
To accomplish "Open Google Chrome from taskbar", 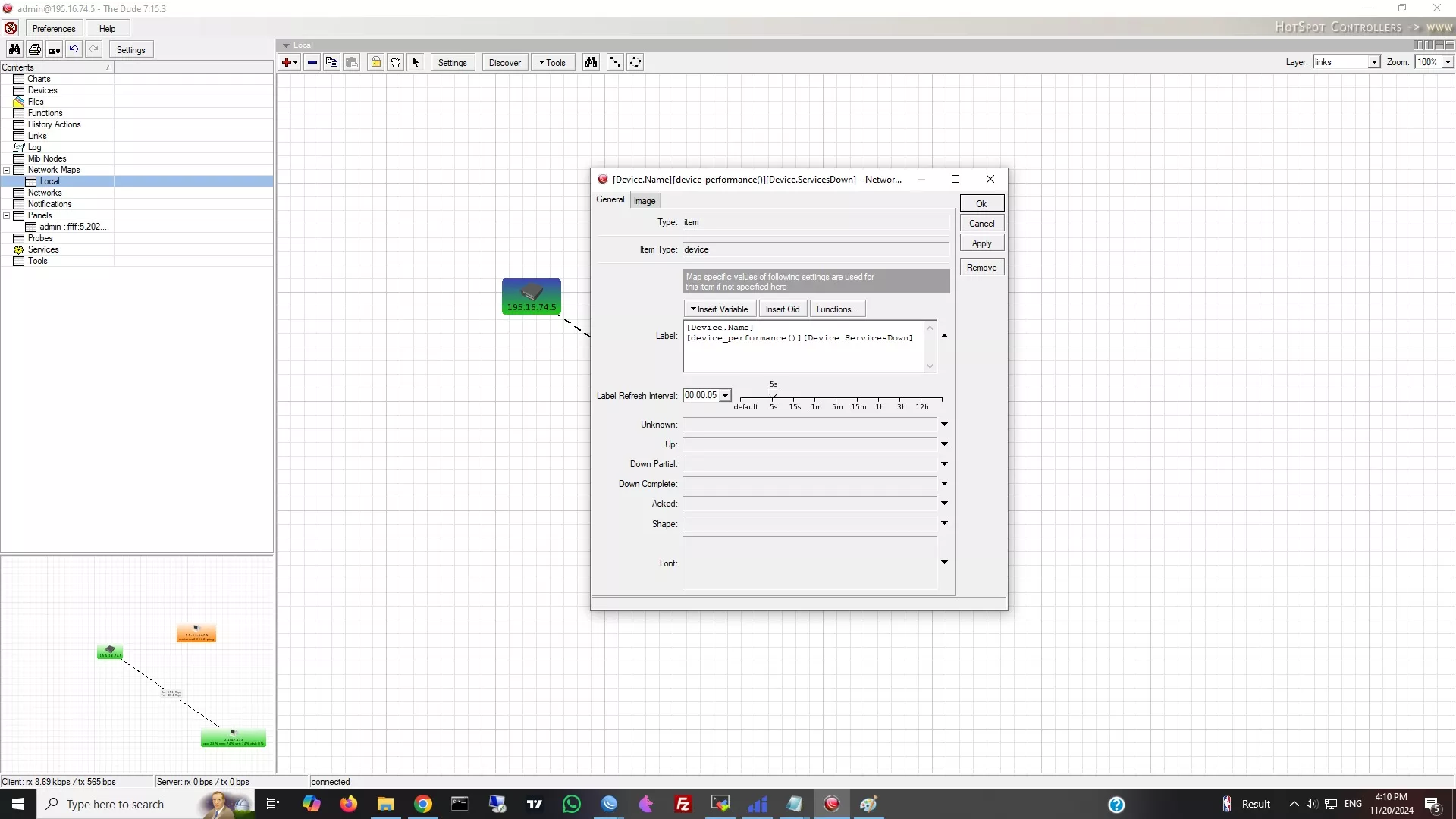I will (x=423, y=804).
